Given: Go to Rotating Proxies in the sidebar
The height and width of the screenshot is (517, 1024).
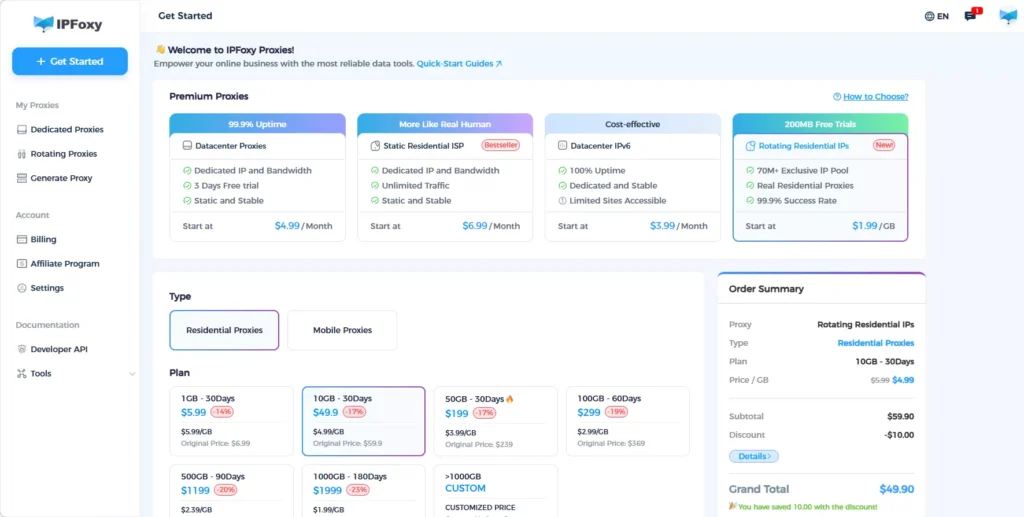Looking at the screenshot, I should point(63,154).
